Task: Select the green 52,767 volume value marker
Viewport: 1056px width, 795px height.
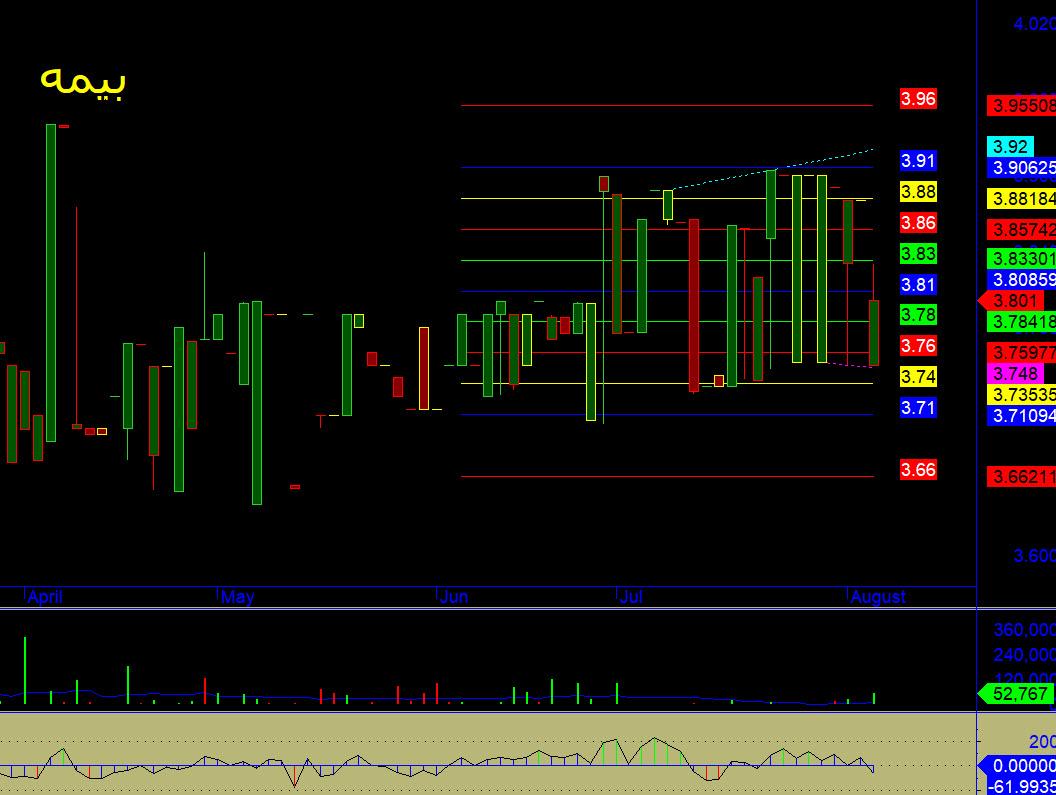Action: (x=1016, y=693)
